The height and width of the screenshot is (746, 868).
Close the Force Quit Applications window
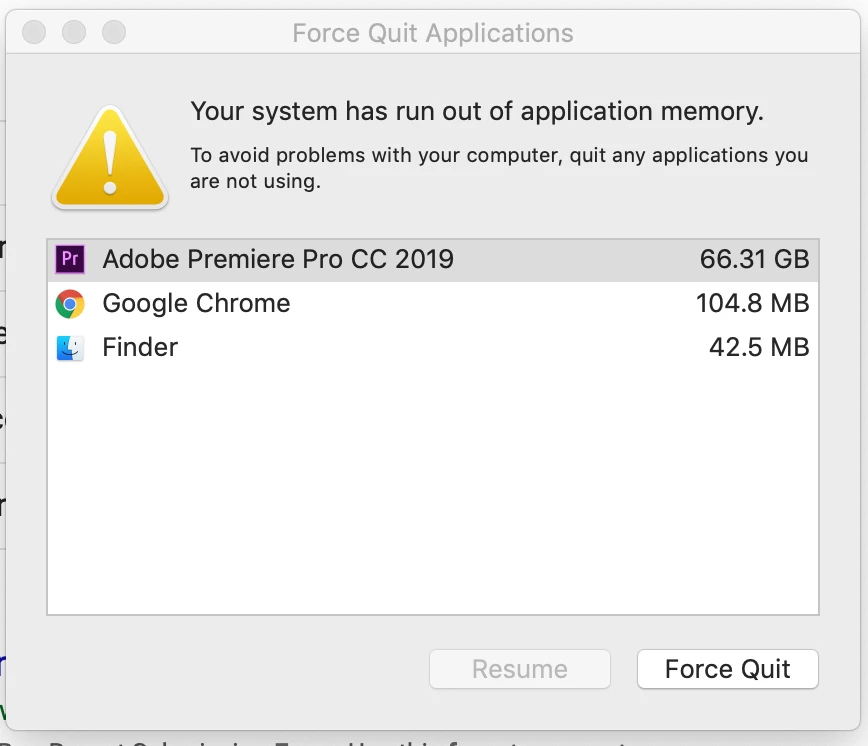tap(34, 33)
